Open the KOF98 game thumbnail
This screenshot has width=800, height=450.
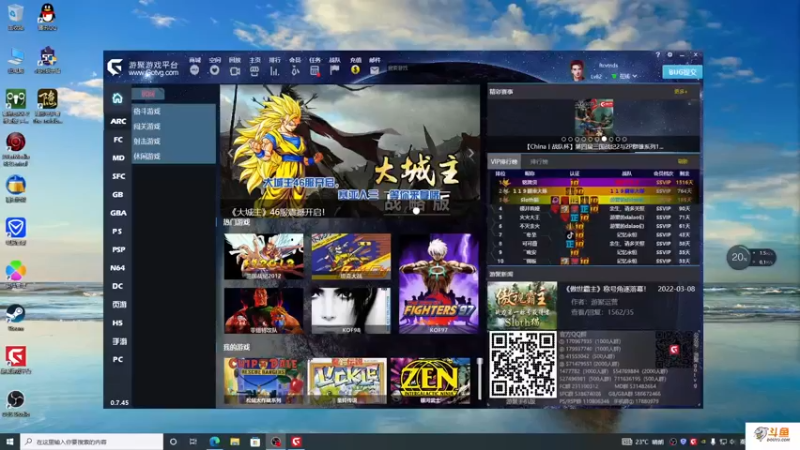tap(351, 310)
